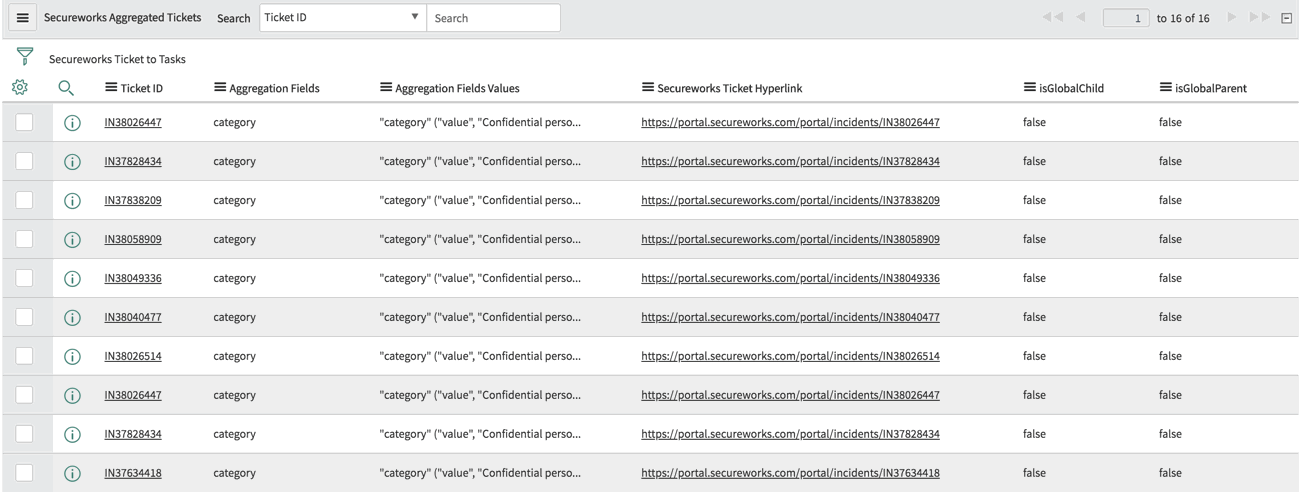Open ticket link IN38026514
This screenshot has width=1302, height=492.
pyautogui.click(x=133, y=356)
